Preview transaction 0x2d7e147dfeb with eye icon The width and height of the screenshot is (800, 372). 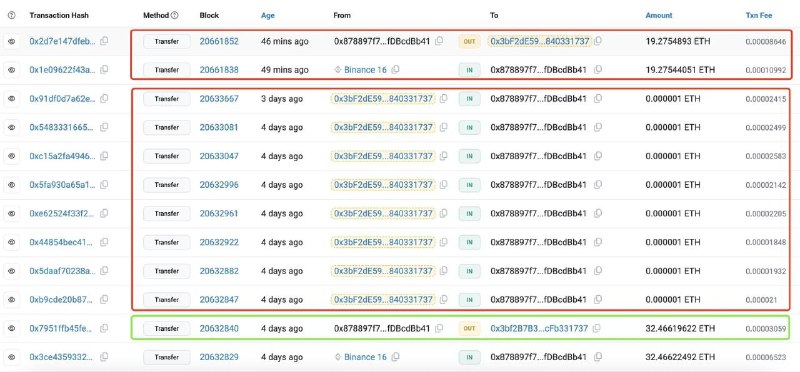coord(12,41)
